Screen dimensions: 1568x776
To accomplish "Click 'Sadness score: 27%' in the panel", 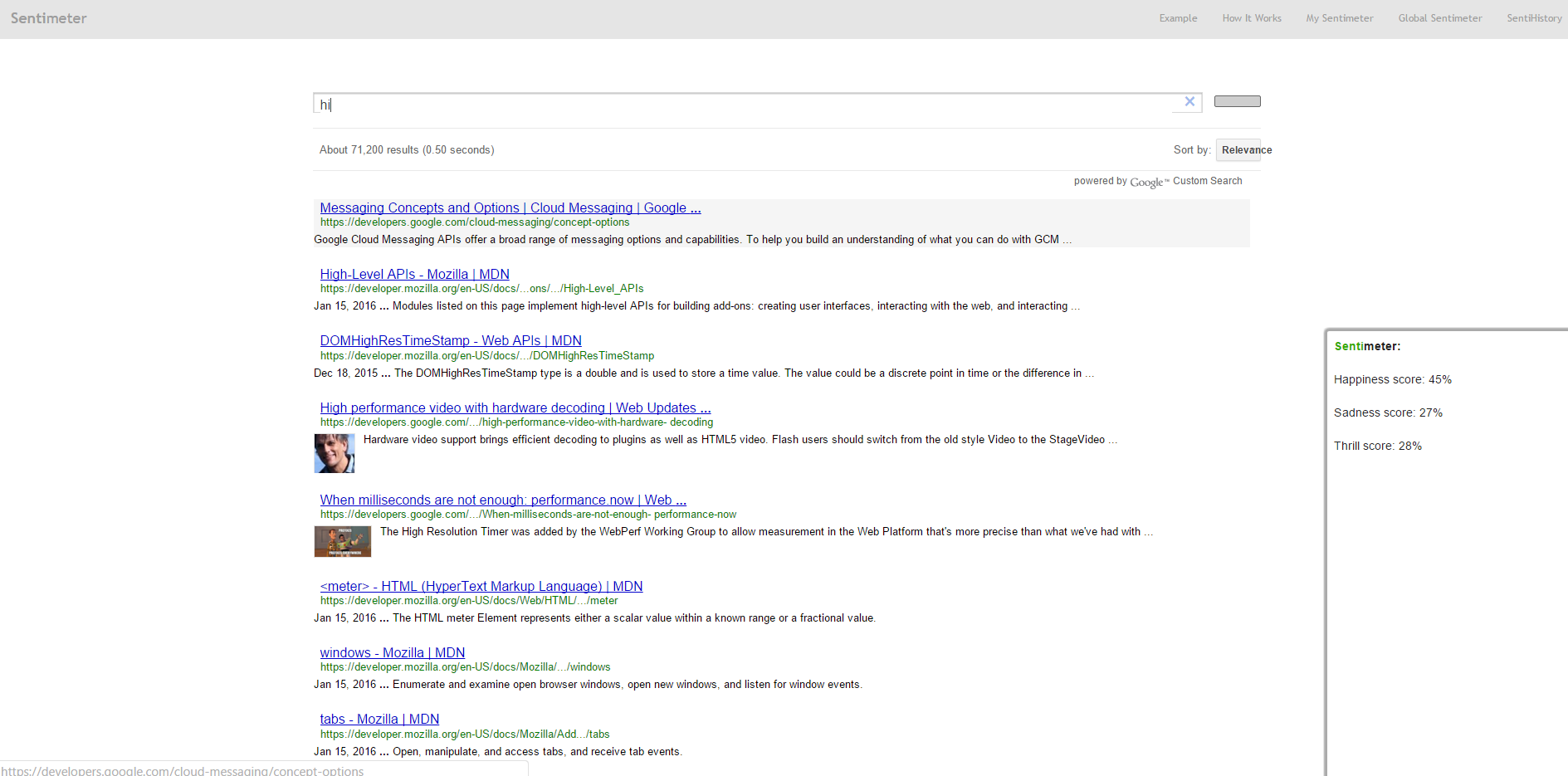I will pyautogui.click(x=1388, y=412).
